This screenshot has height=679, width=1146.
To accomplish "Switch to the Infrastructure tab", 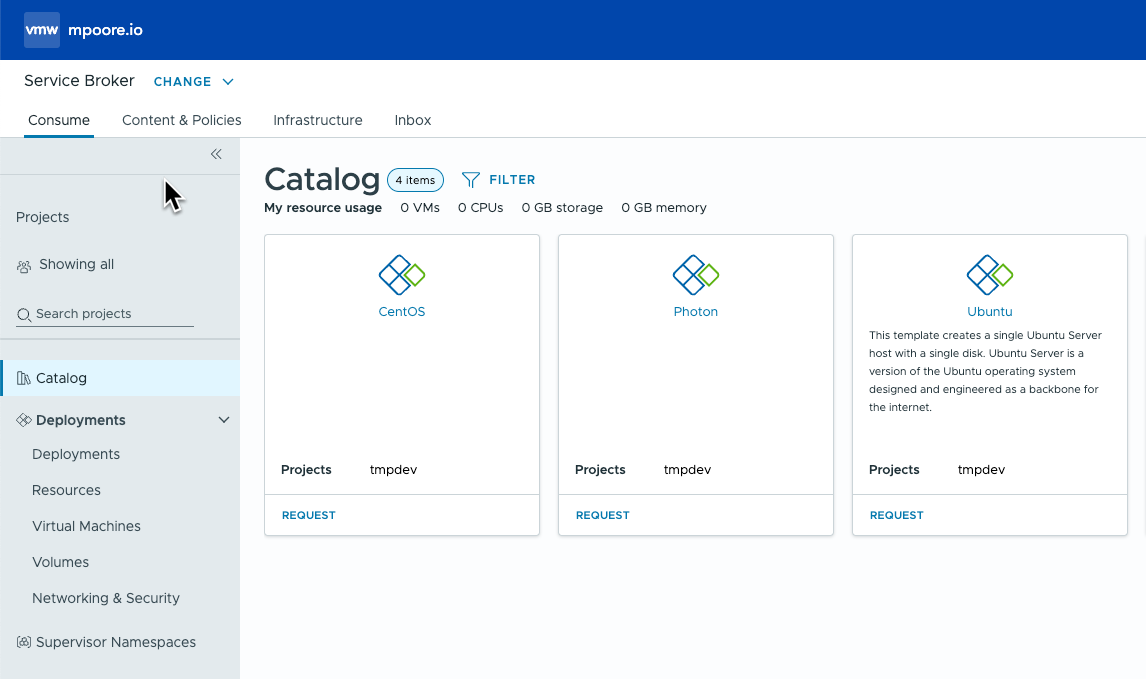I will tap(317, 120).
